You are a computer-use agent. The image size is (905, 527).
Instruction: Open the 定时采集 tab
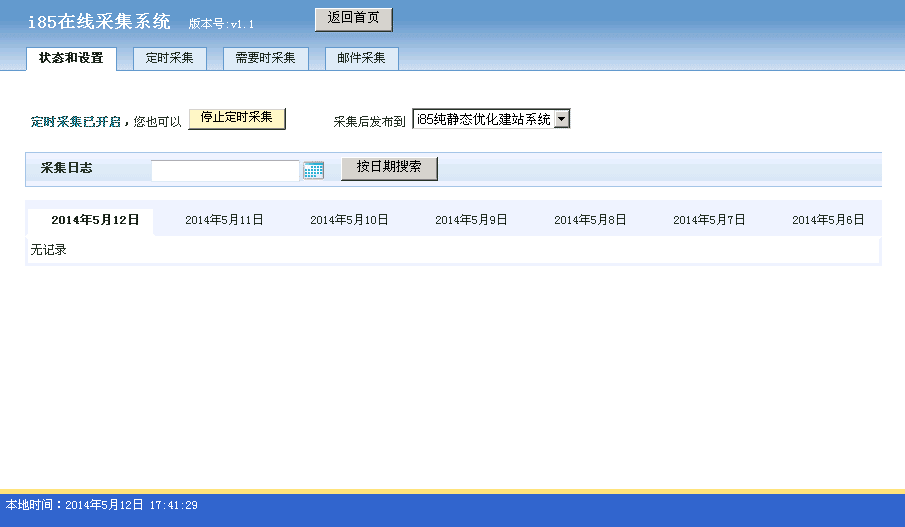coord(170,58)
